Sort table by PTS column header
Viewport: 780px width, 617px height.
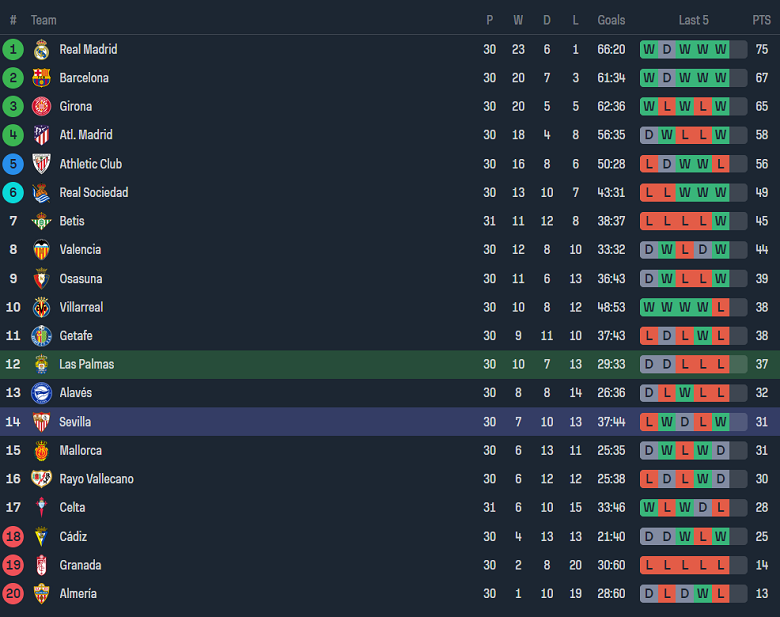pyautogui.click(x=761, y=20)
